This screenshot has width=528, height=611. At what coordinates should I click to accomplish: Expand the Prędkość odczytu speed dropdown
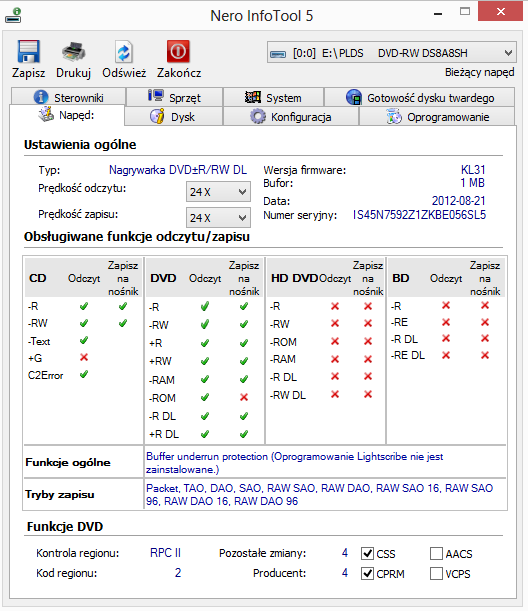point(218,192)
